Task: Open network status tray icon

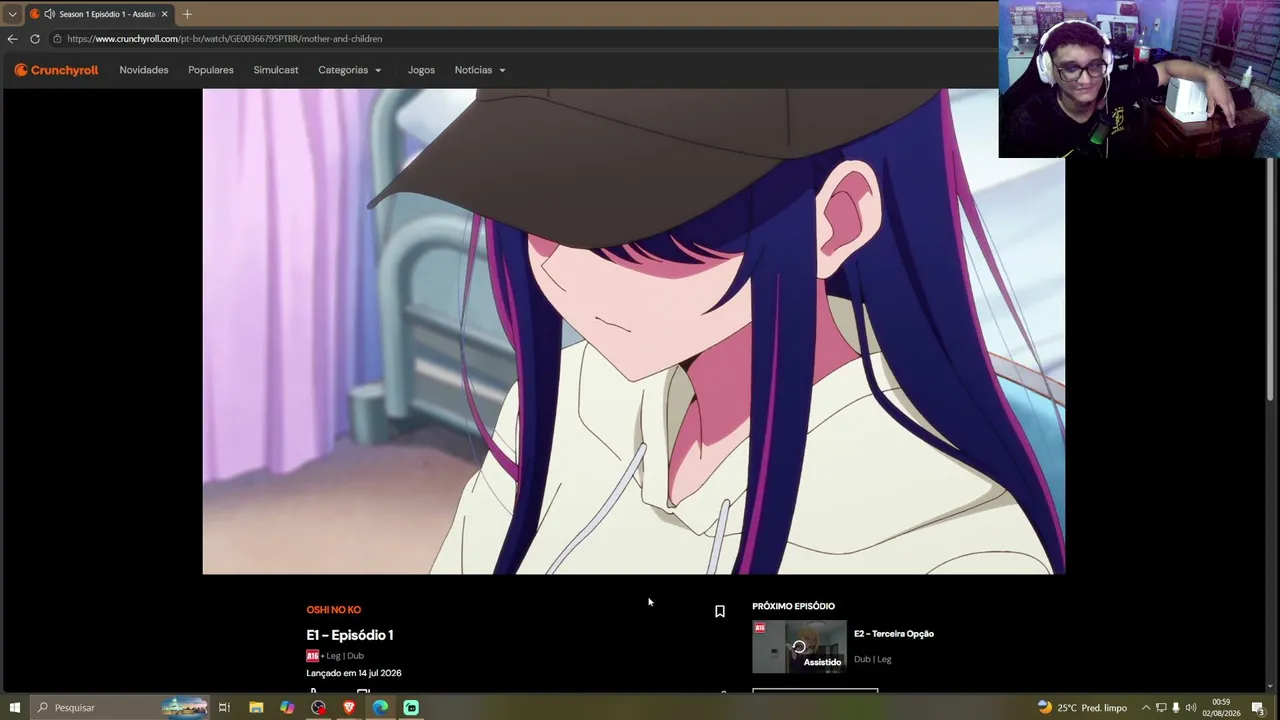Action: [x=1161, y=708]
